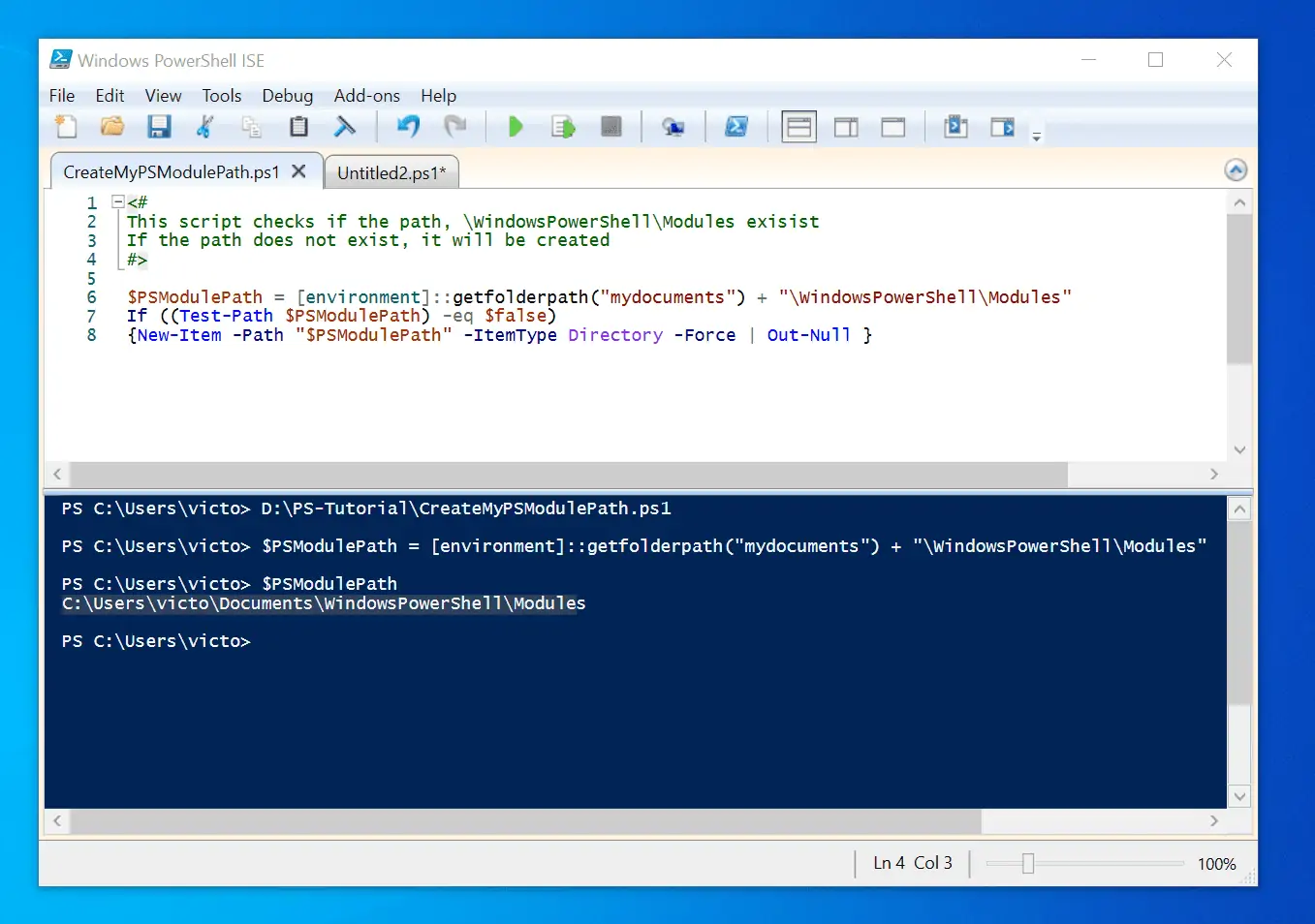Clear the console pane icon
The width and height of the screenshot is (1315, 924).
[345, 127]
